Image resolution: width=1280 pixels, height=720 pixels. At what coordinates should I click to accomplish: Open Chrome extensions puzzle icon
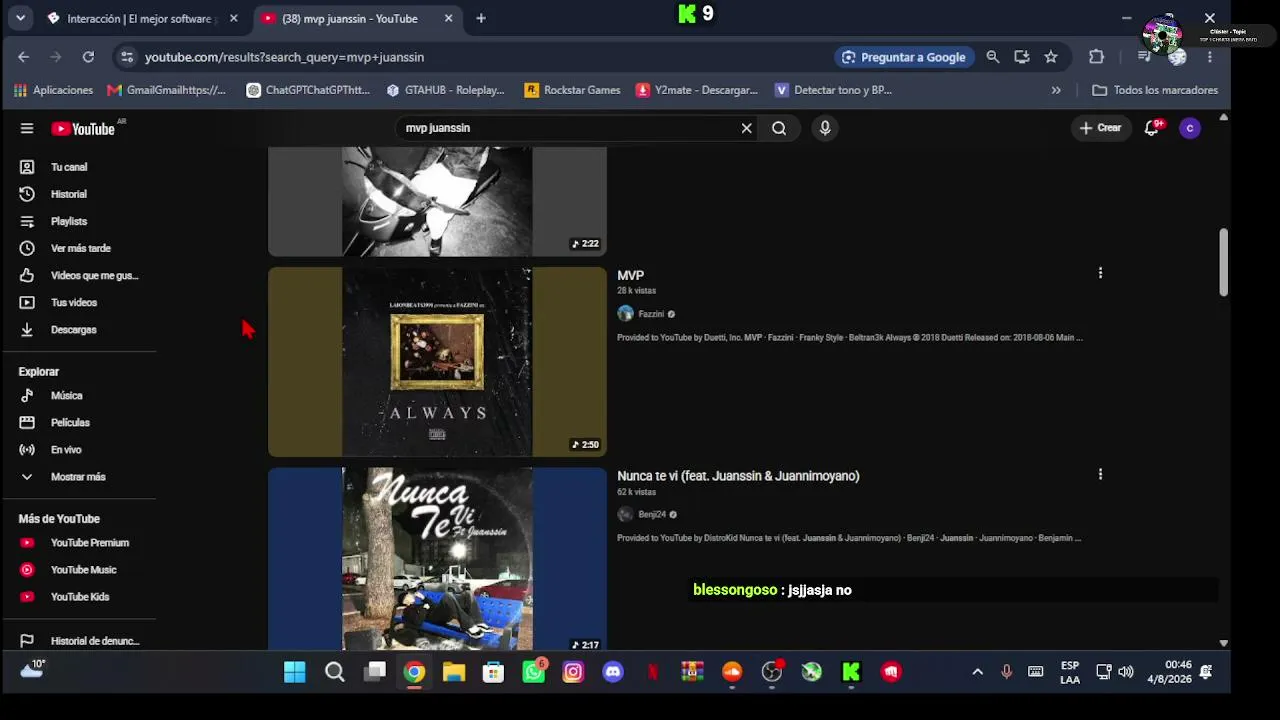[x=1096, y=57]
